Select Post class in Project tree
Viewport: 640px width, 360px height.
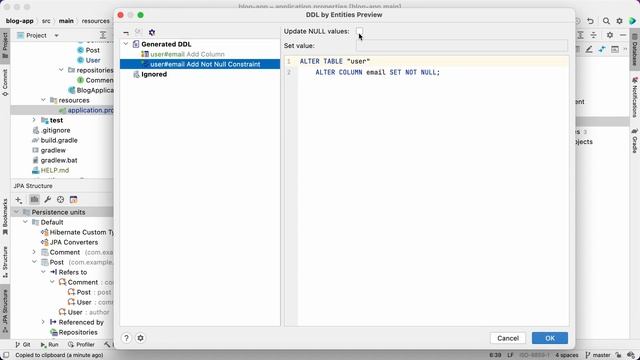pos(92,50)
